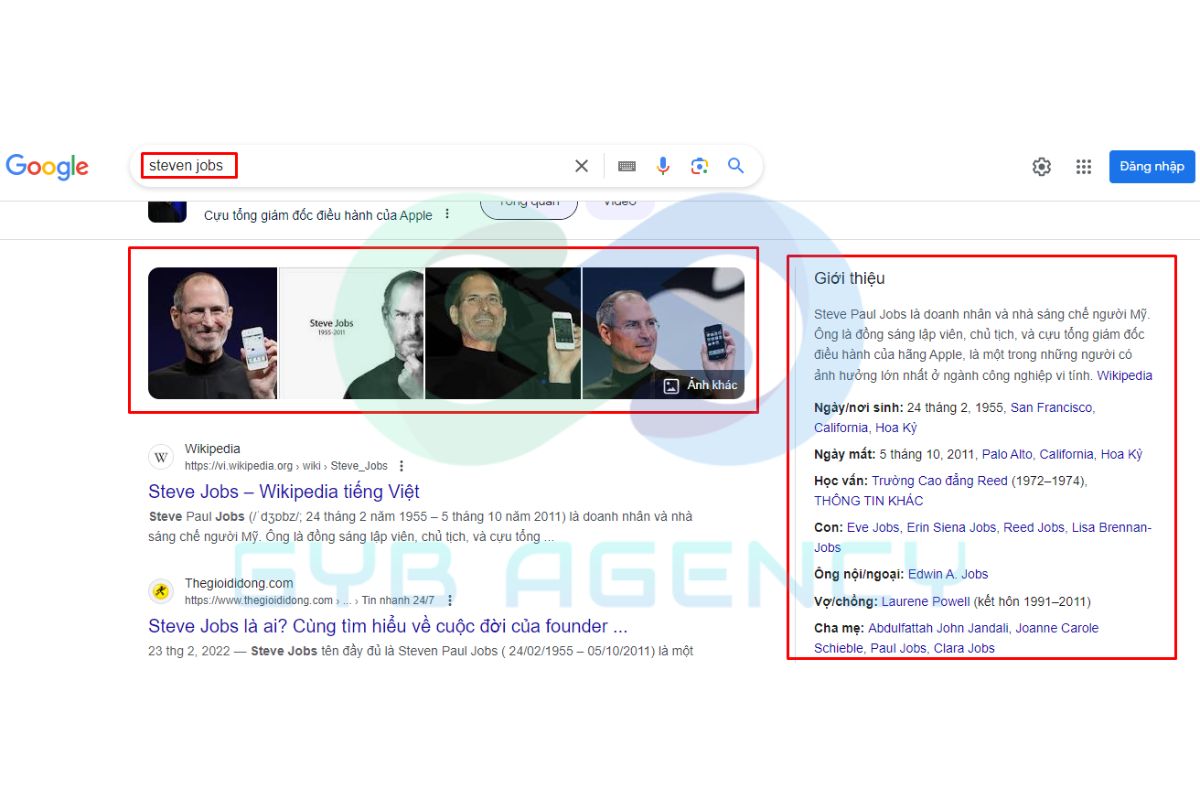Click the Thegioididong site favicon
This screenshot has width=1200, height=800.
[161, 591]
